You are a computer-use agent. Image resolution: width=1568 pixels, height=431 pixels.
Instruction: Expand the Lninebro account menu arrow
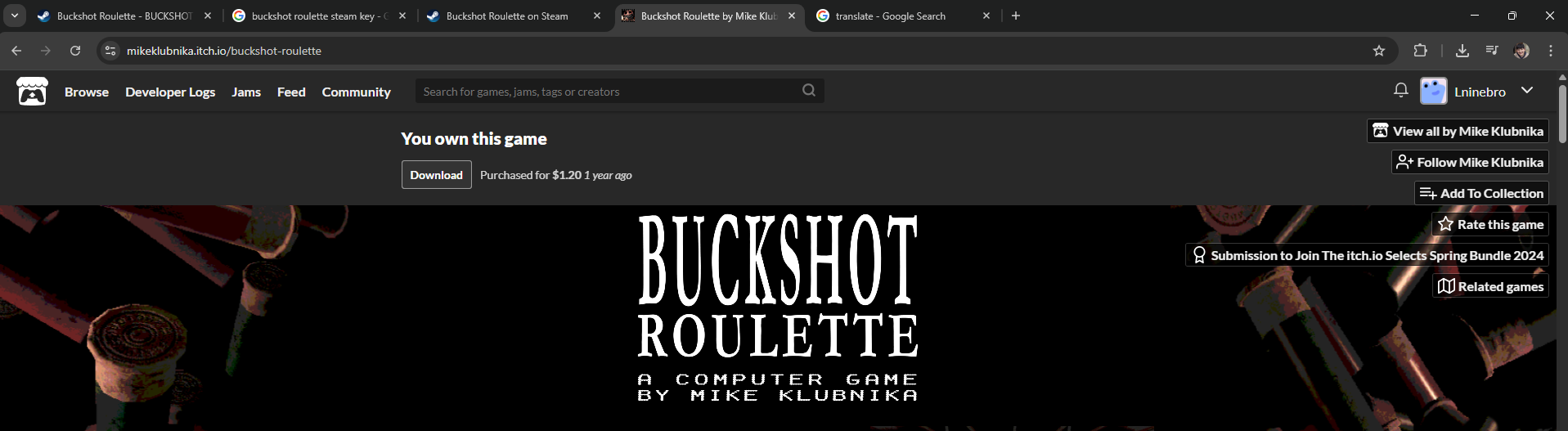pyautogui.click(x=1527, y=91)
